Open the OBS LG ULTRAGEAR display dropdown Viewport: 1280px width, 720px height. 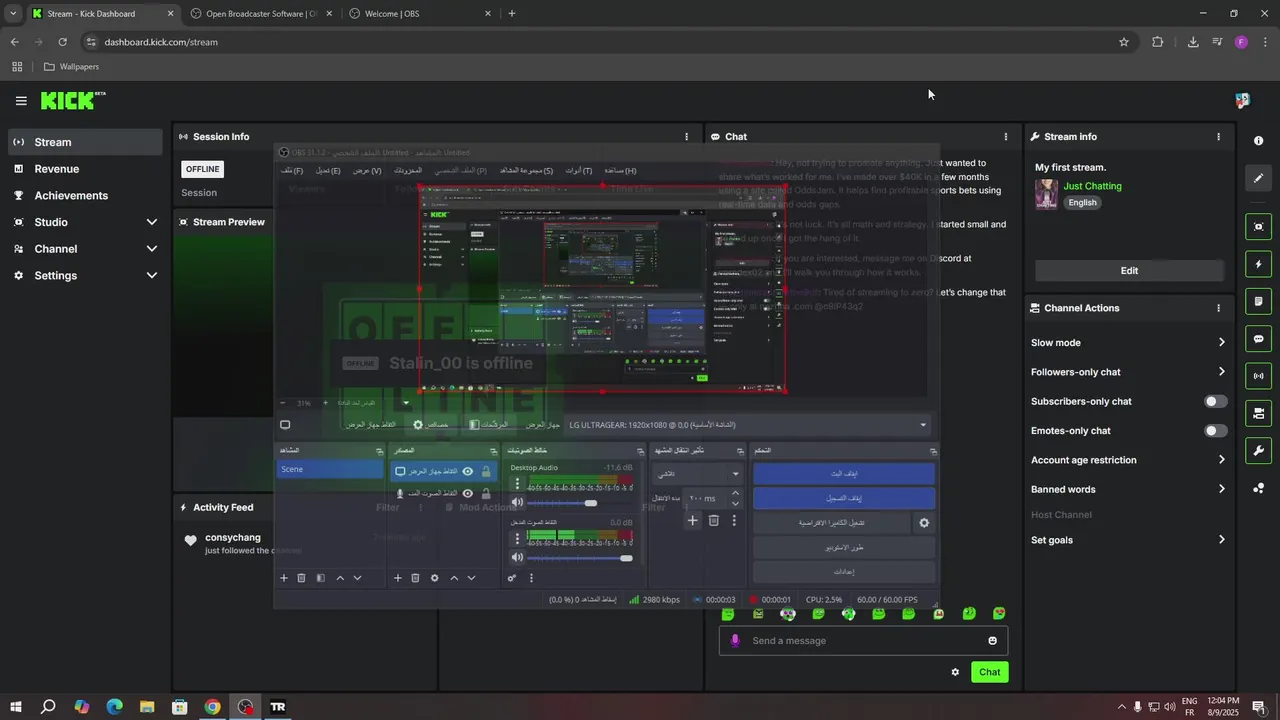coord(748,425)
